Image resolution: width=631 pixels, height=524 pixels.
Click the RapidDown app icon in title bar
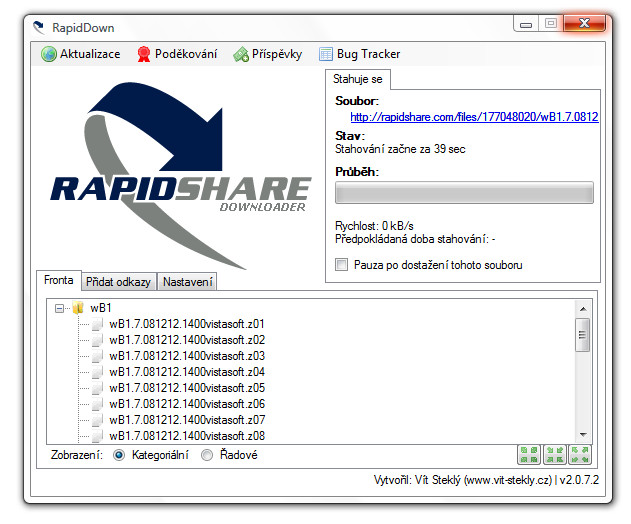(x=39, y=27)
